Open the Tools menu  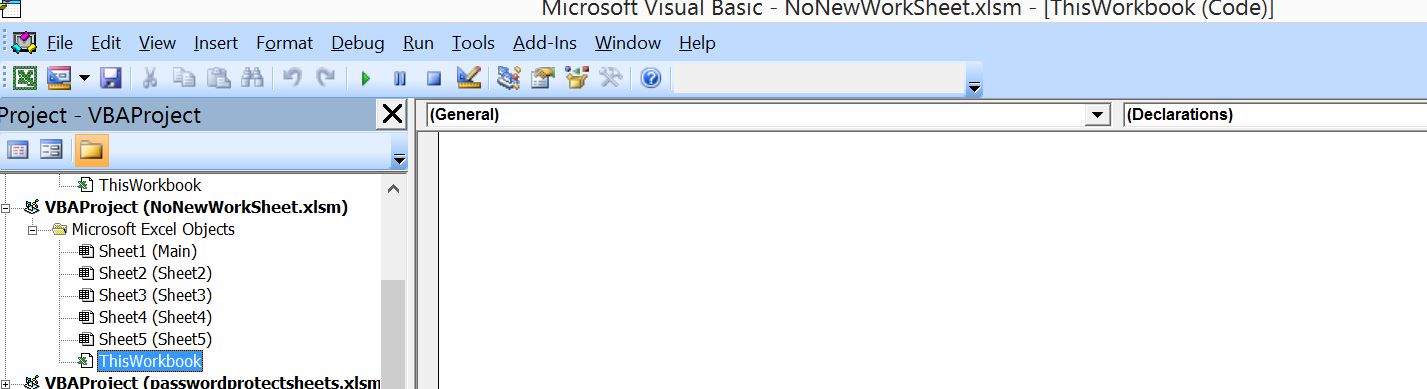tap(473, 43)
